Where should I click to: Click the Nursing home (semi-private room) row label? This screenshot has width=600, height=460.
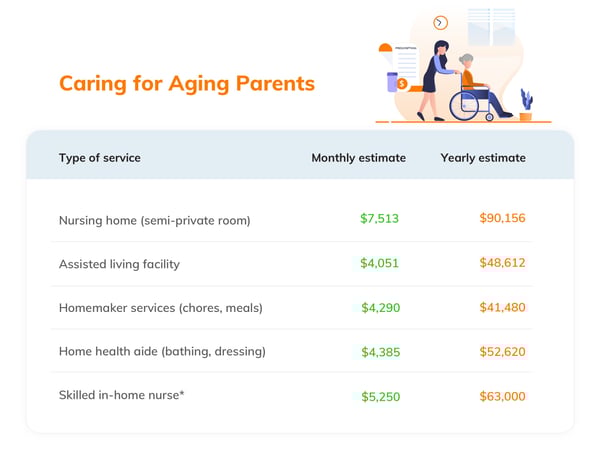(x=155, y=220)
